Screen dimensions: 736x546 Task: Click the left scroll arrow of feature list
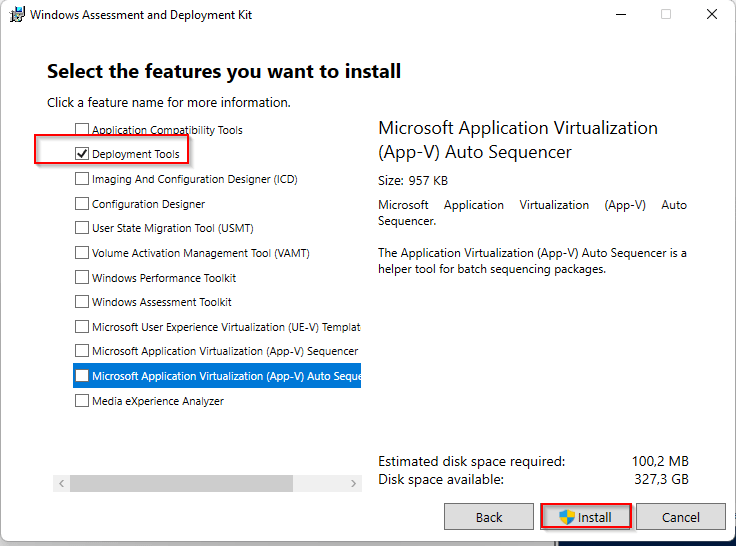click(62, 483)
